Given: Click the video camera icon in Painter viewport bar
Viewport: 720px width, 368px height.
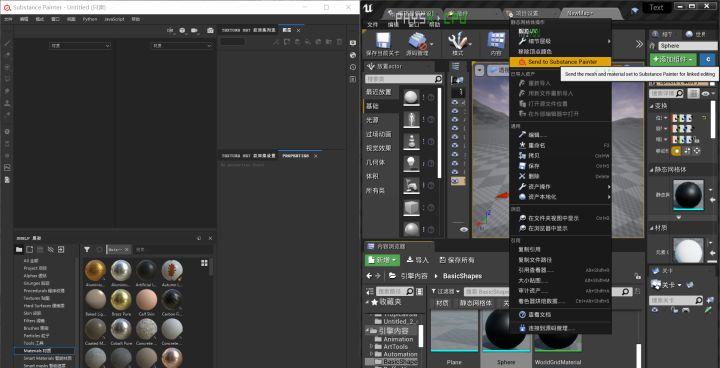Looking at the screenshot, I should point(194,30).
